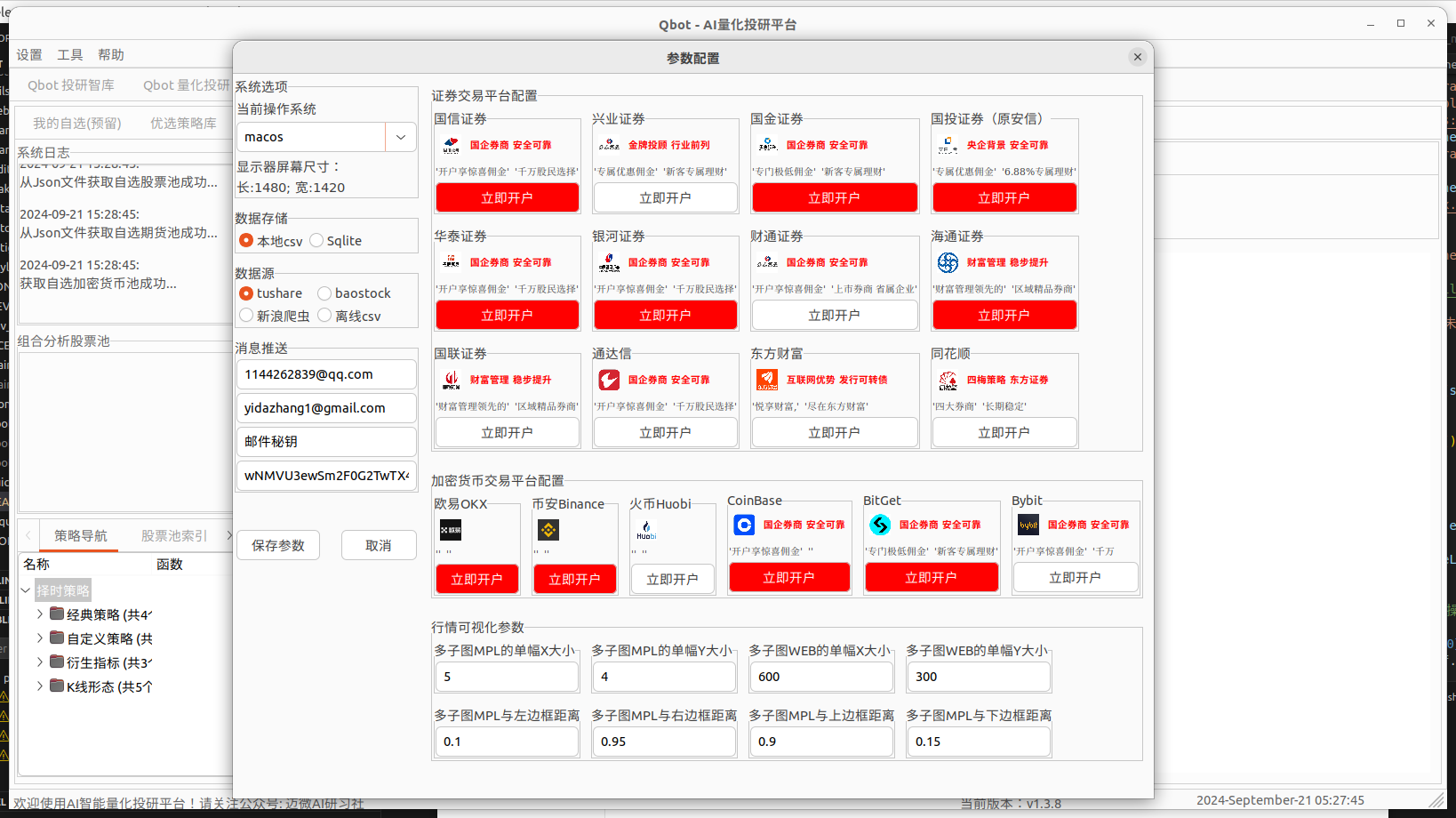Click 立即开户 for 国信证券
Screen dimensions: 1456x818
[507, 197]
